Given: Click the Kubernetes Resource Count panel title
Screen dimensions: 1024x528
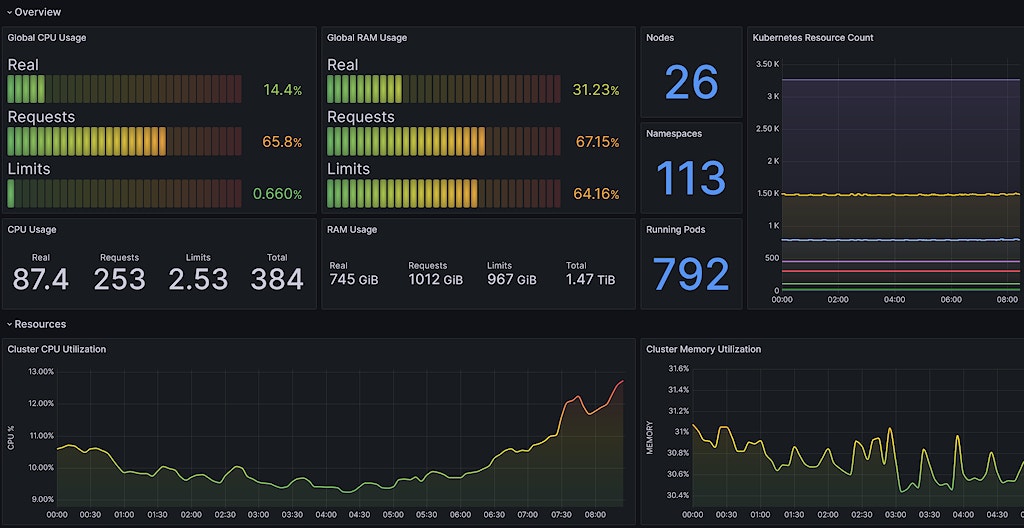Looking at the screenshot, I should tap(811, 38).
